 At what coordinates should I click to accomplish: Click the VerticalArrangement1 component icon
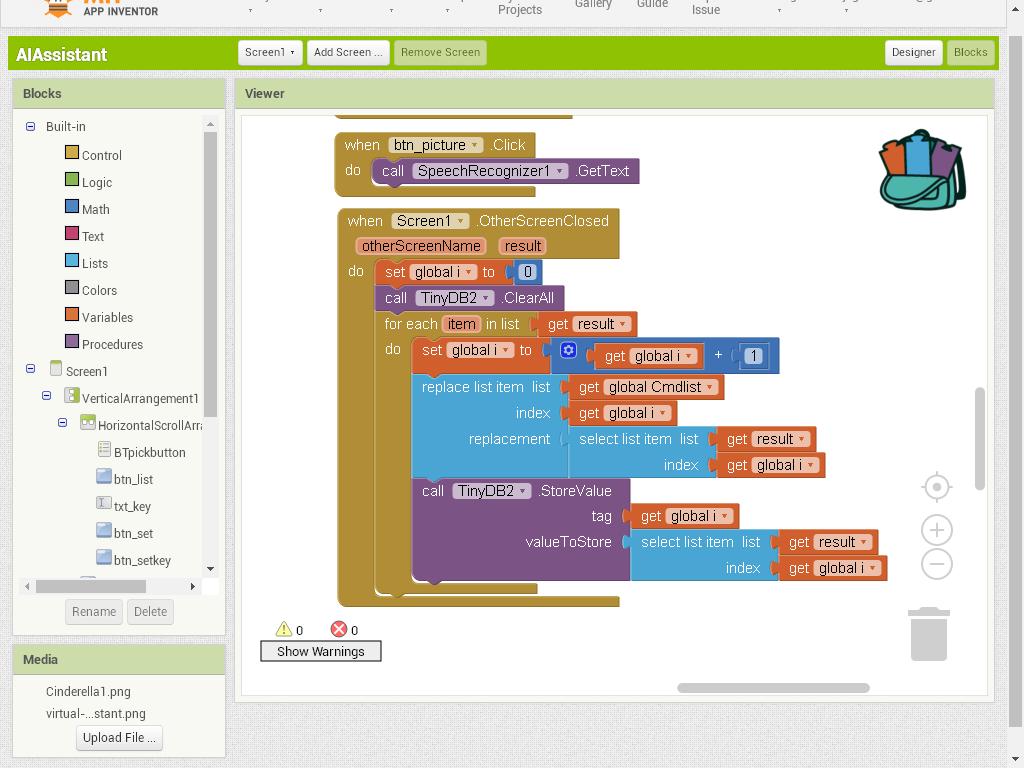[x=72, y=396]
